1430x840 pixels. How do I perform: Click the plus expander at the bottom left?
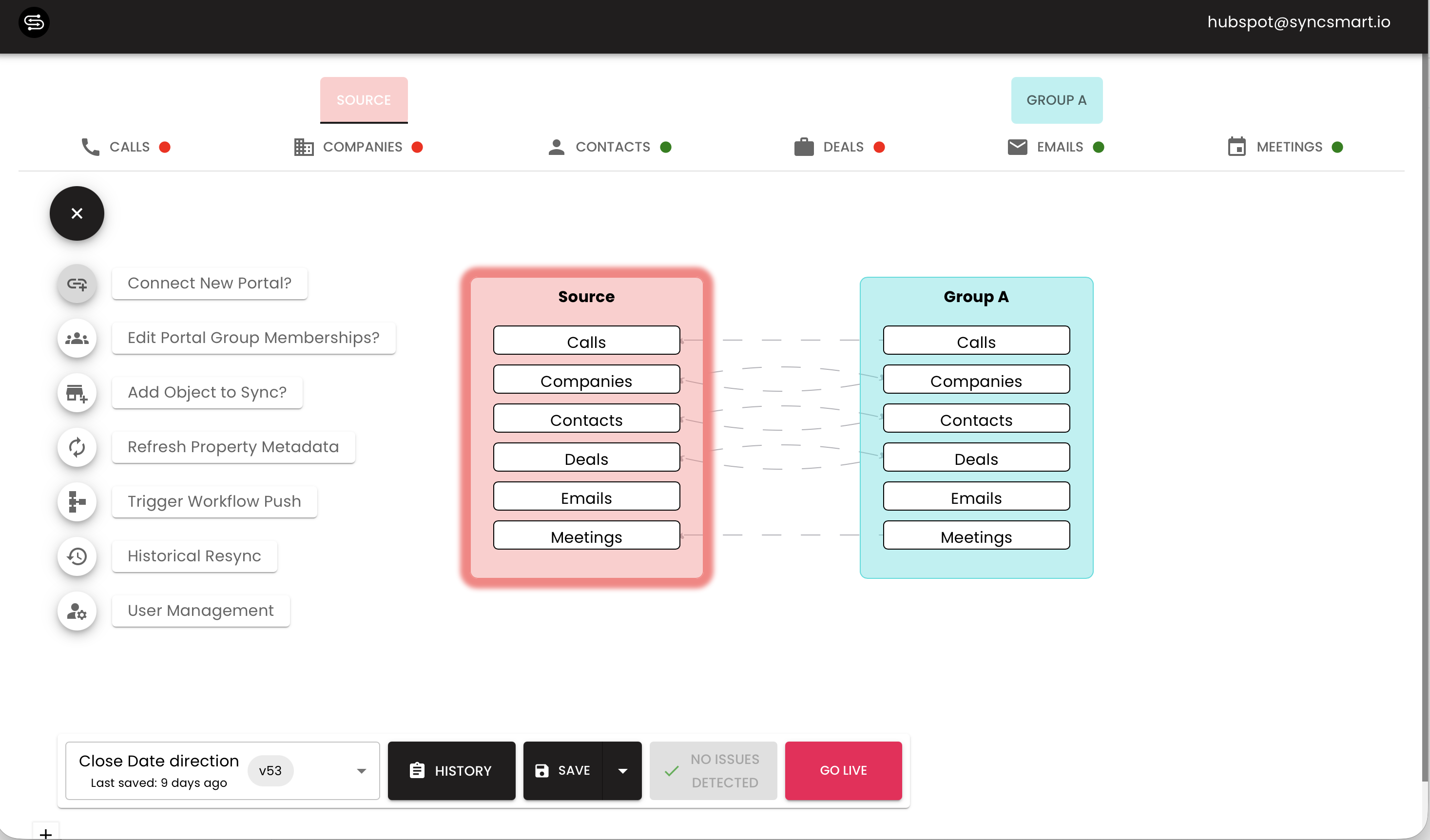point(45,833)
